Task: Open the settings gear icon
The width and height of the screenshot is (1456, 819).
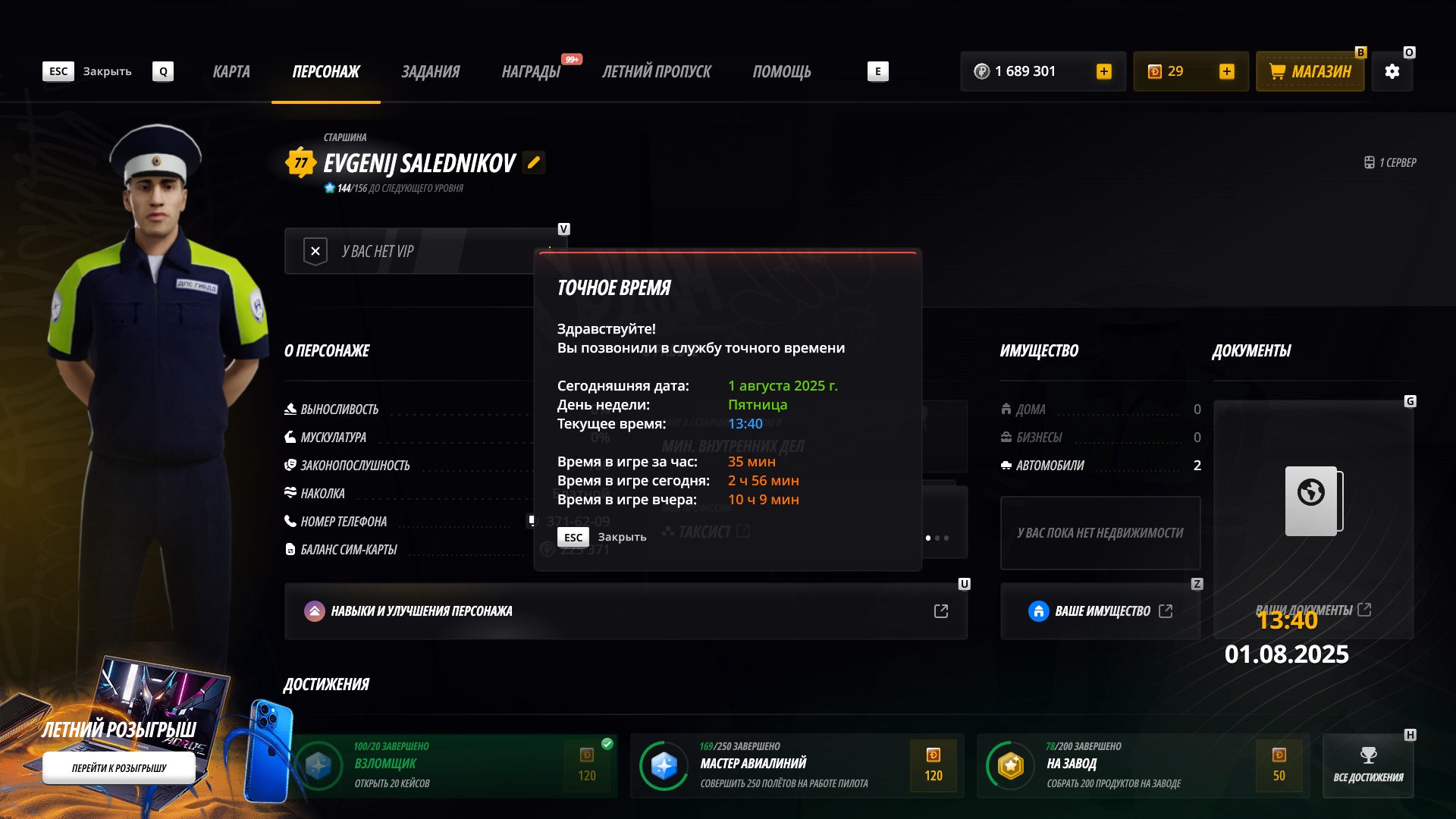Action: 1392,71
